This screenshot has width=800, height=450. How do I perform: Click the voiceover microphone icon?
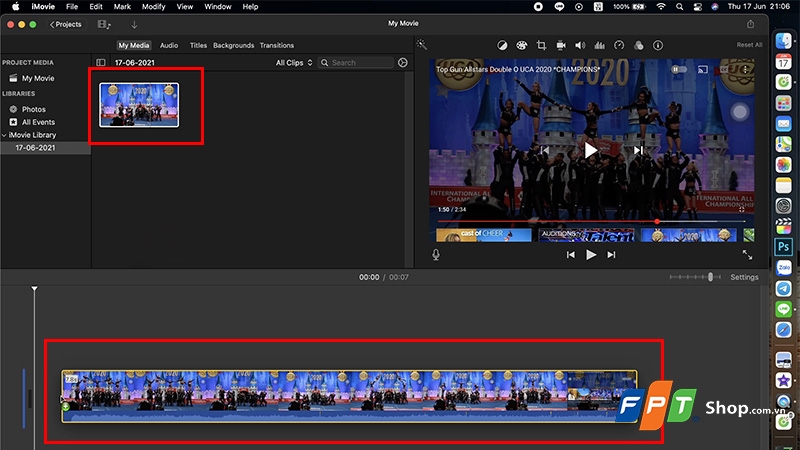coord(436,255)
